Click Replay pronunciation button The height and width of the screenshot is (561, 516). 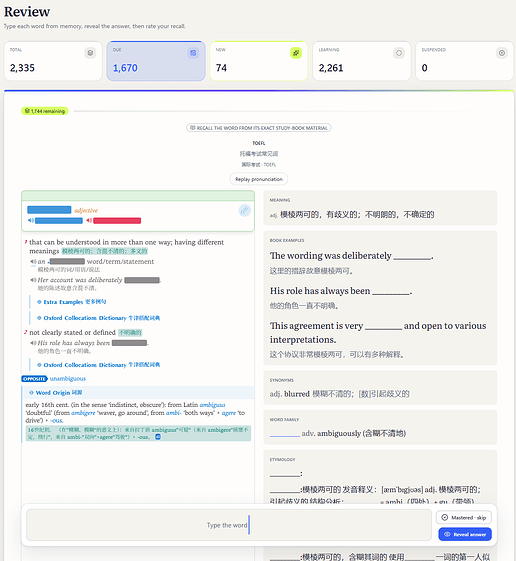point(259,179)
